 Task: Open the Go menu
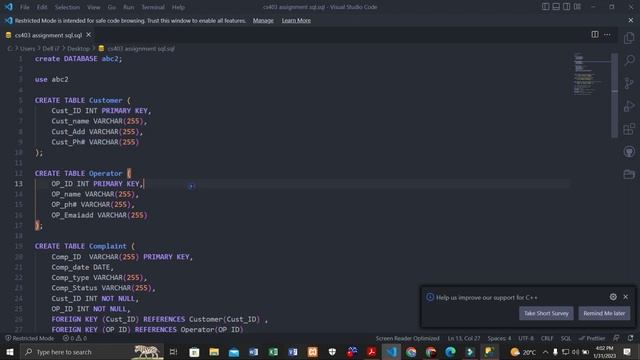[x=111, y=7]
